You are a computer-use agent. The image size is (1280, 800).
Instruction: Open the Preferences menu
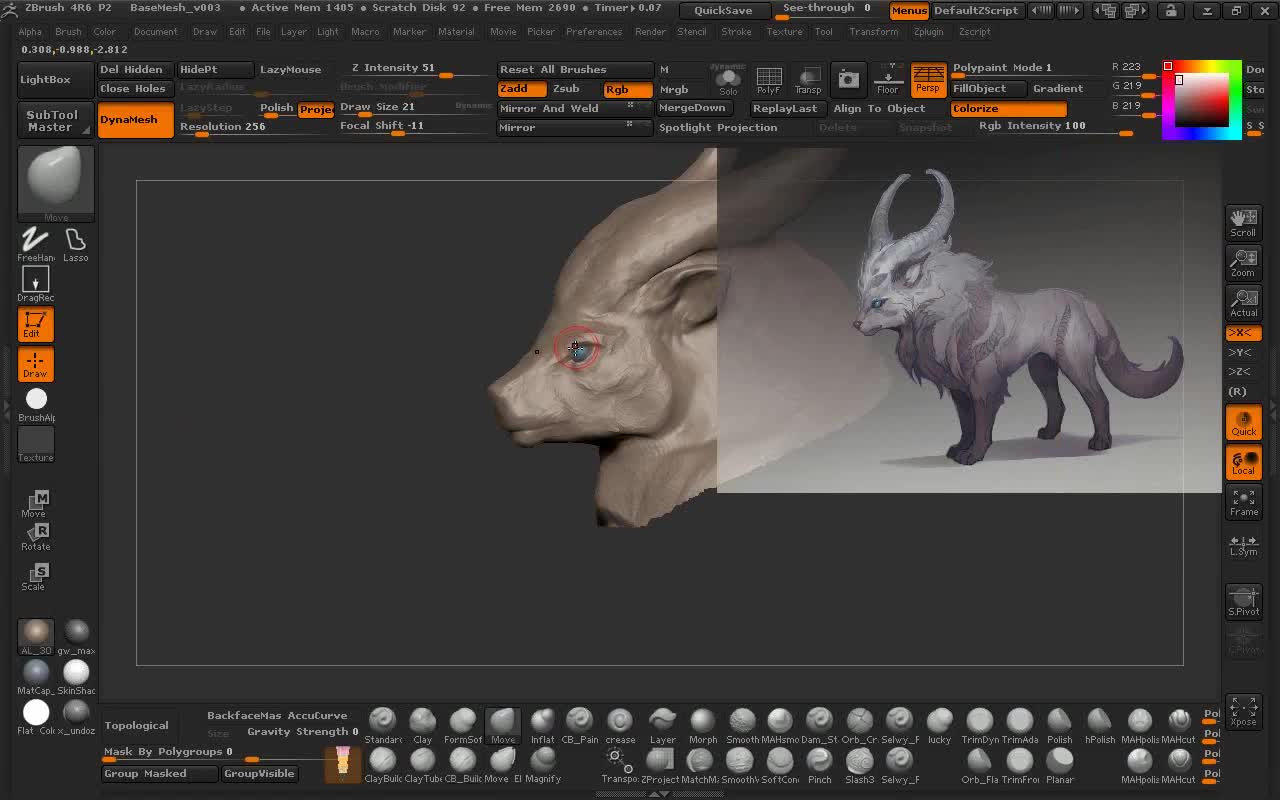tap(594, 32)
